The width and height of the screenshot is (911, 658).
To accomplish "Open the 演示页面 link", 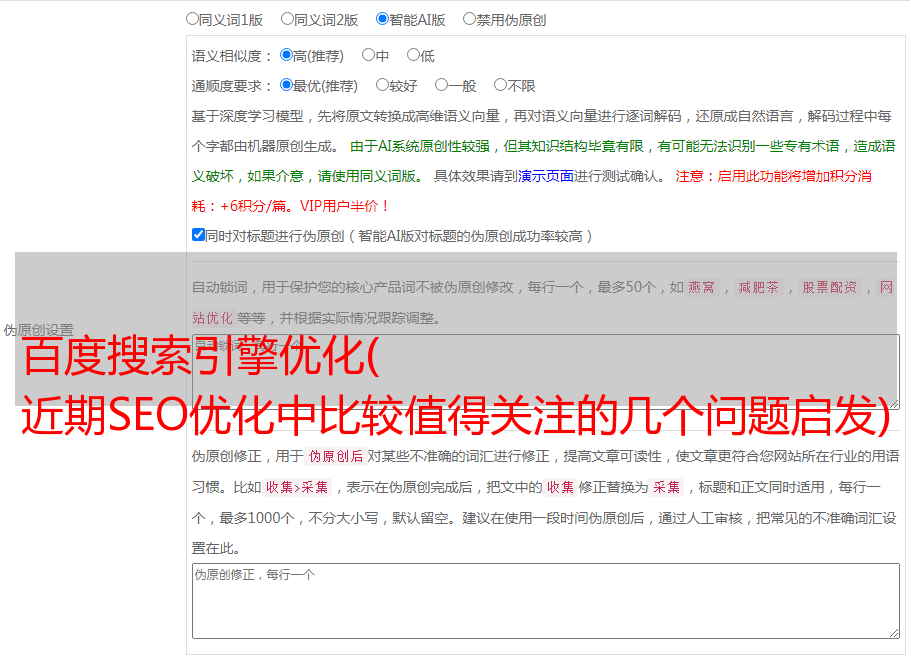I will [545, 176].
